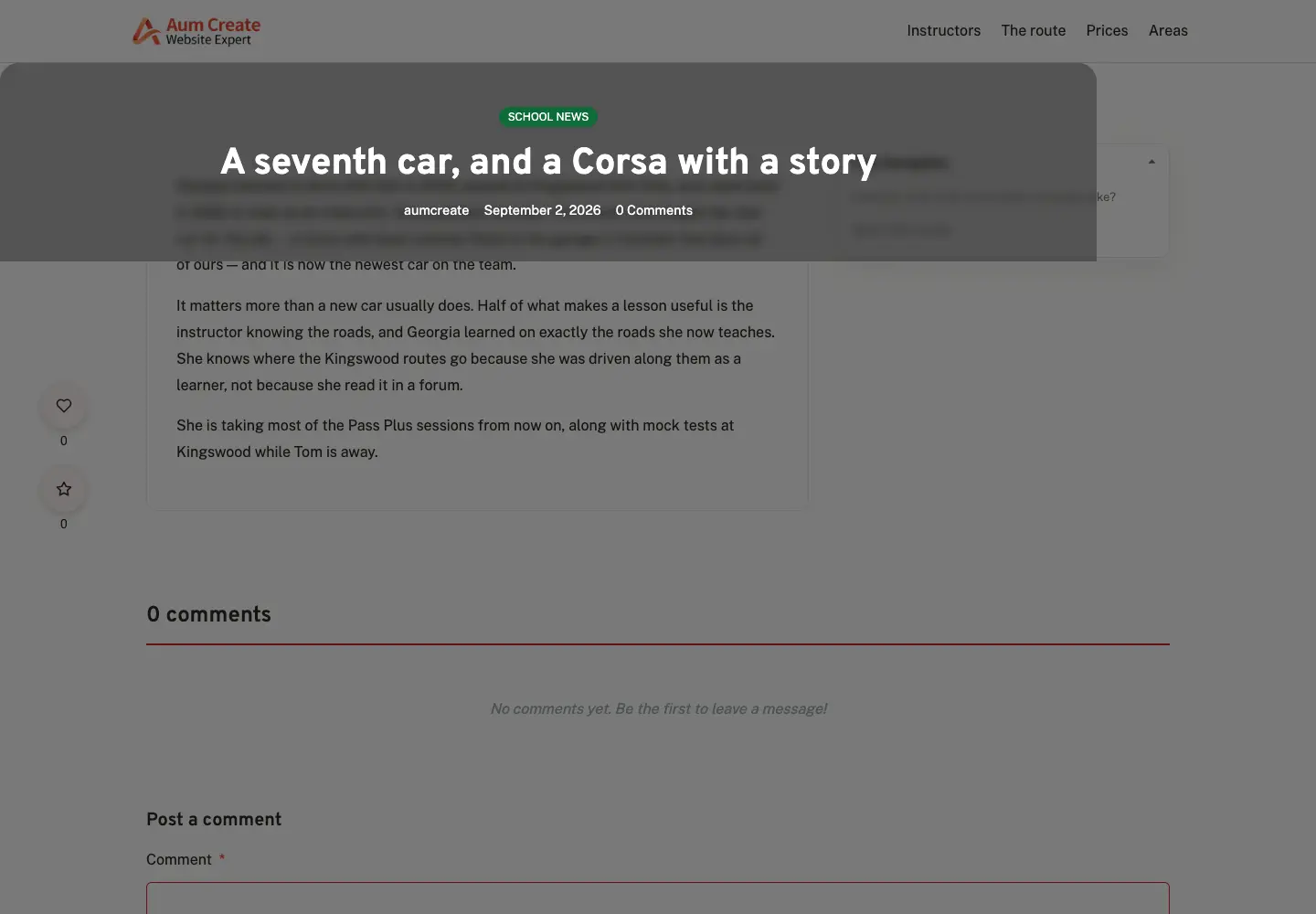Navigate to Areas in the header
This screenshot has height=914, width=1316.
click(x=1168, y=31)
